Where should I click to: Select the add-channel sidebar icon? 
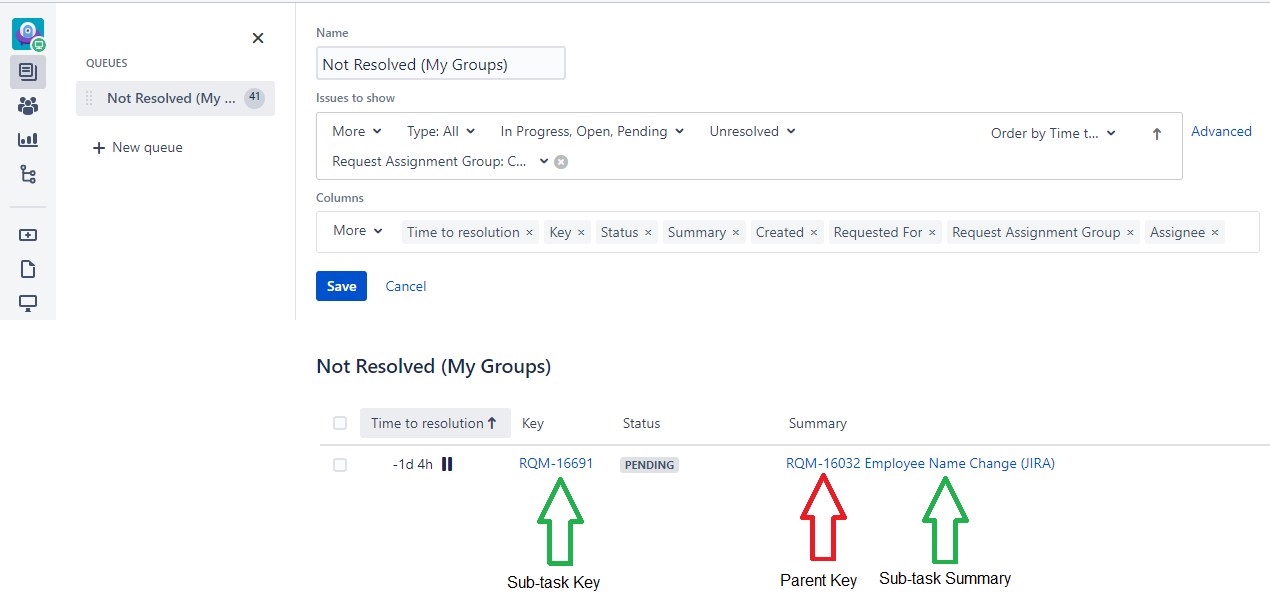[x=27, y=235]
